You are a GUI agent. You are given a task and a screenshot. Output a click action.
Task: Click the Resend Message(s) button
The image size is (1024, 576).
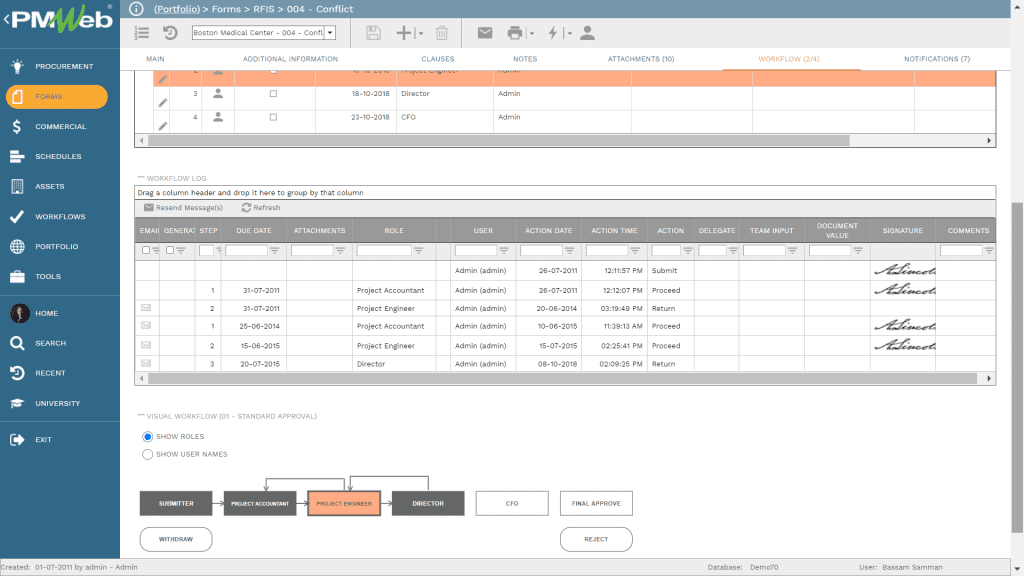184,208
